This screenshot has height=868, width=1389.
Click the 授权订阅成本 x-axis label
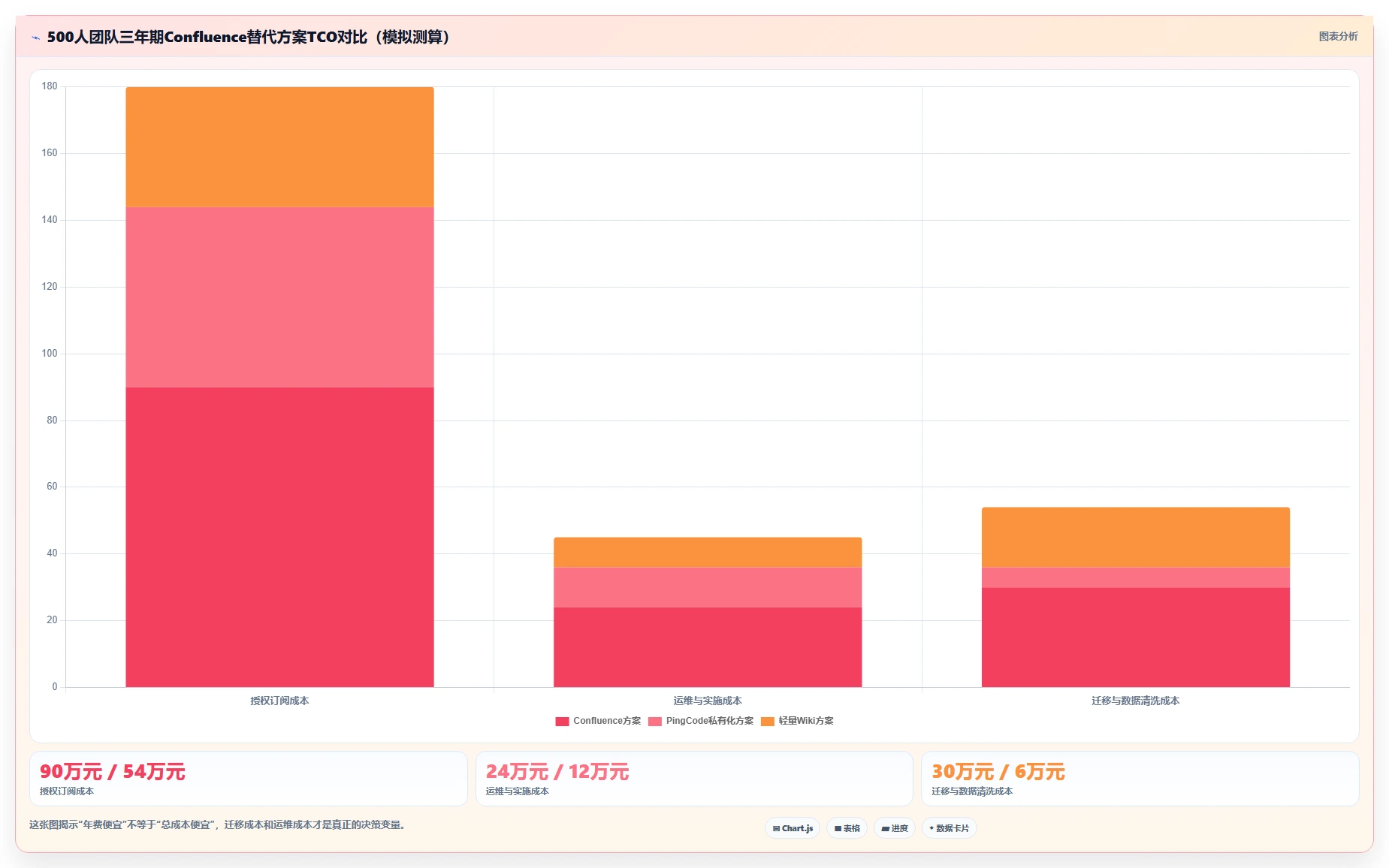279,701
